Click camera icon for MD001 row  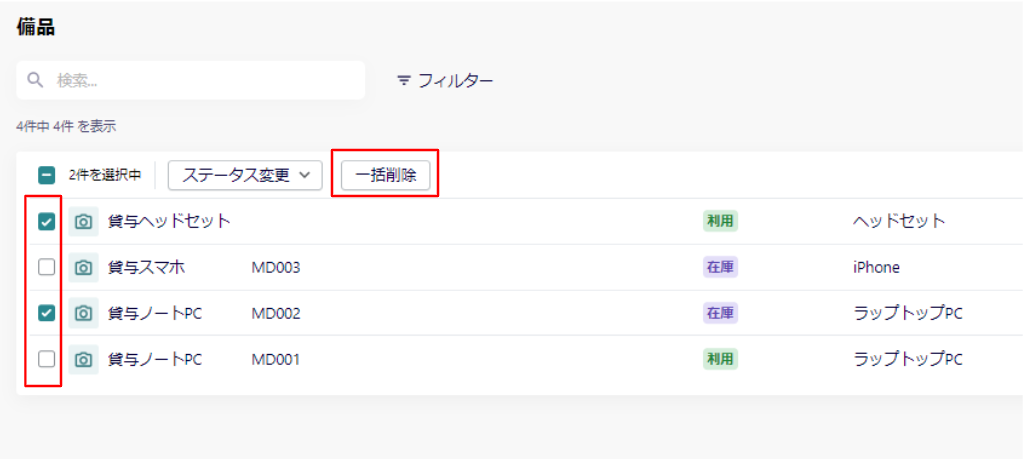point(83,360)
